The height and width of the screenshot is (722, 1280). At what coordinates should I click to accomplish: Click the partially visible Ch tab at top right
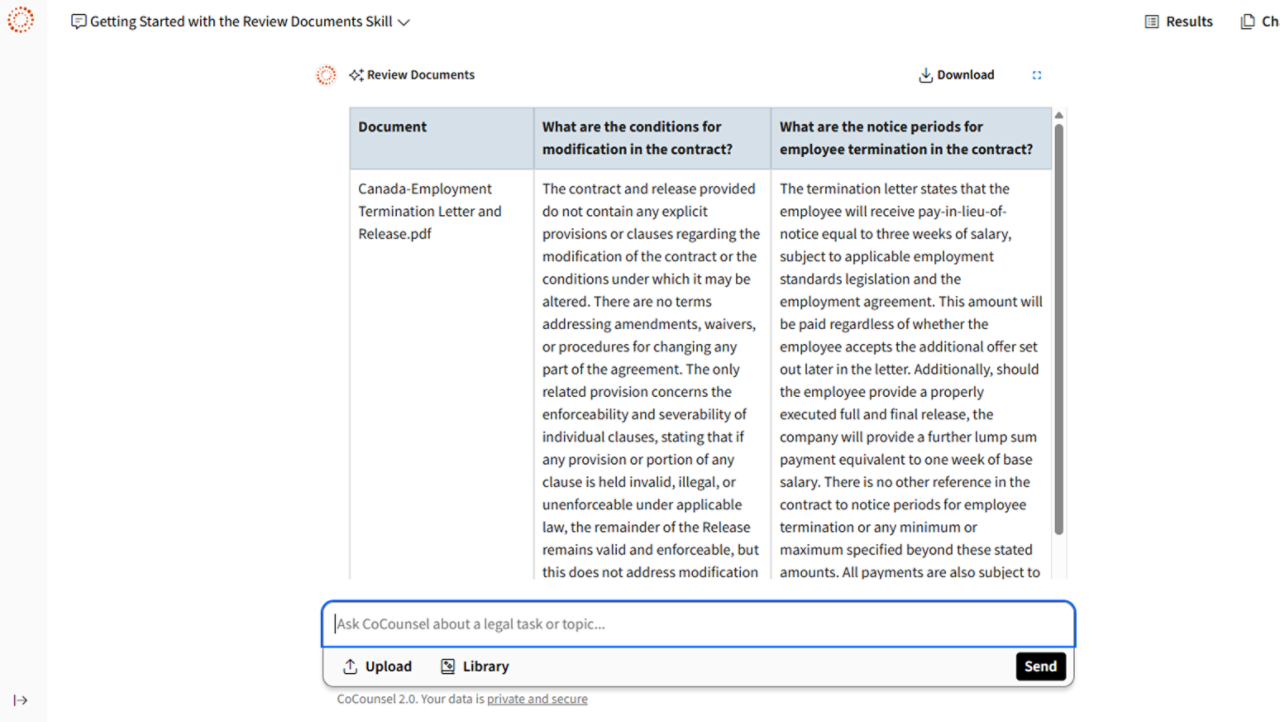(x=1259, y=22)
